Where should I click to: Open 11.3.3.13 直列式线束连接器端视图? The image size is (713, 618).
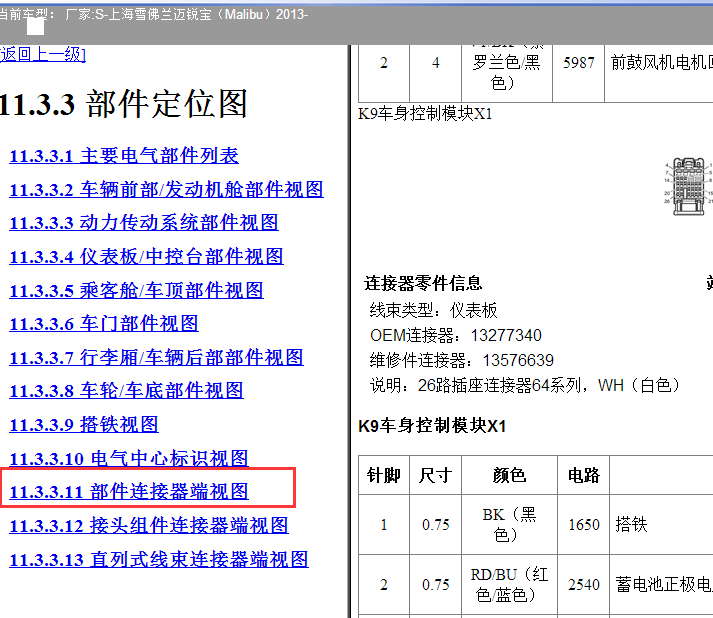159,559
